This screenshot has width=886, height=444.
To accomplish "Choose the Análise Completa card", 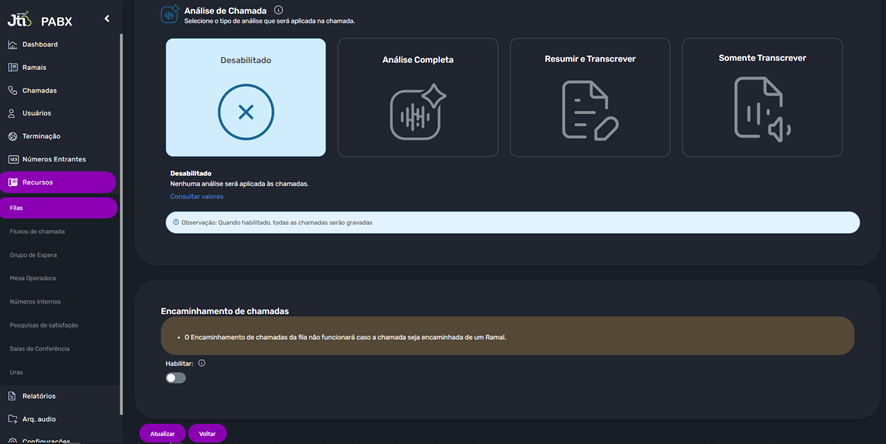I will pos(417,97).
